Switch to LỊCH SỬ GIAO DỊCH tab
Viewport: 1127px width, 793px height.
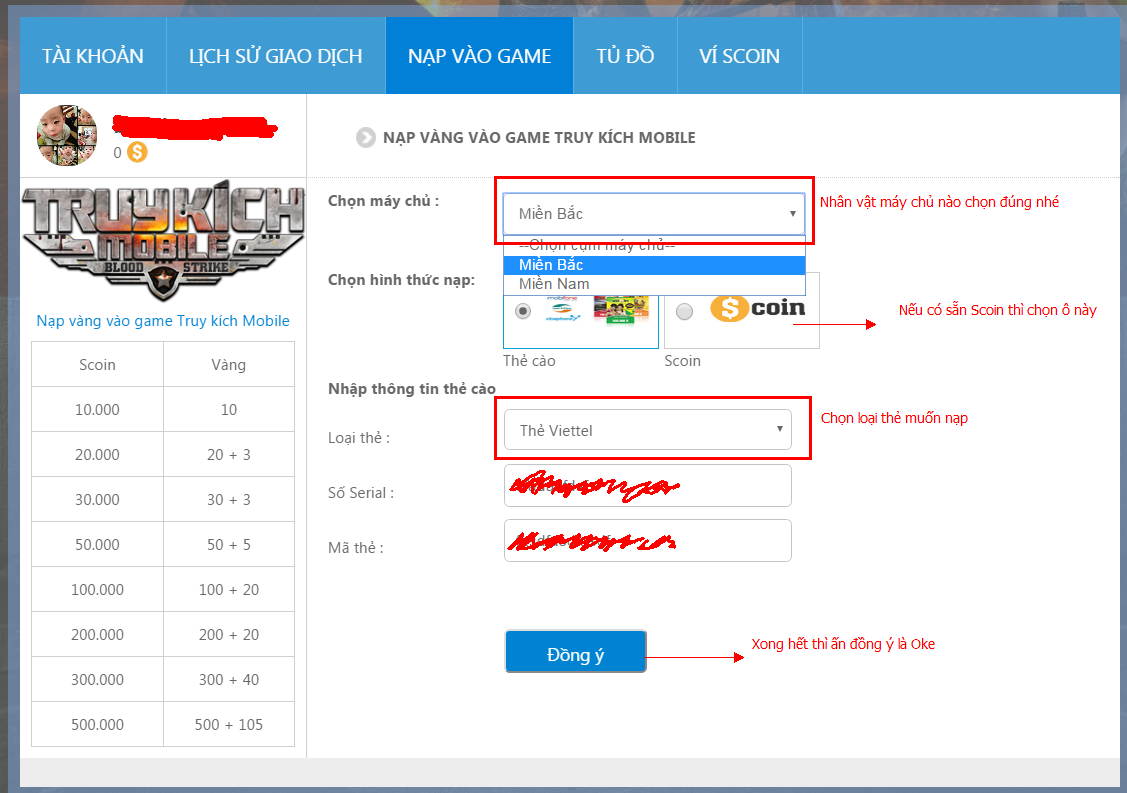[x=275, y=55]
